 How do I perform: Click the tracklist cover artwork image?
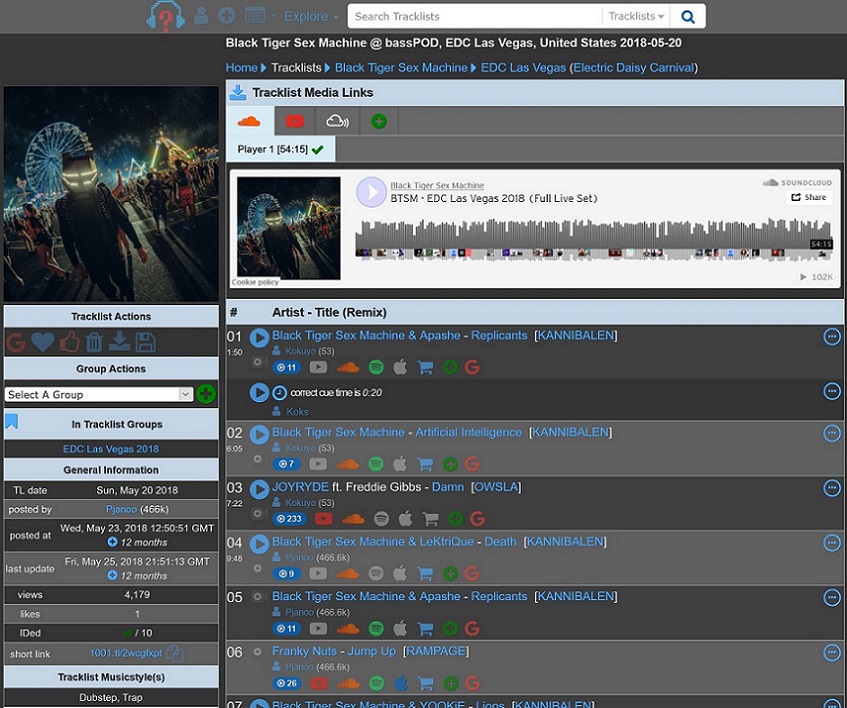111,194
